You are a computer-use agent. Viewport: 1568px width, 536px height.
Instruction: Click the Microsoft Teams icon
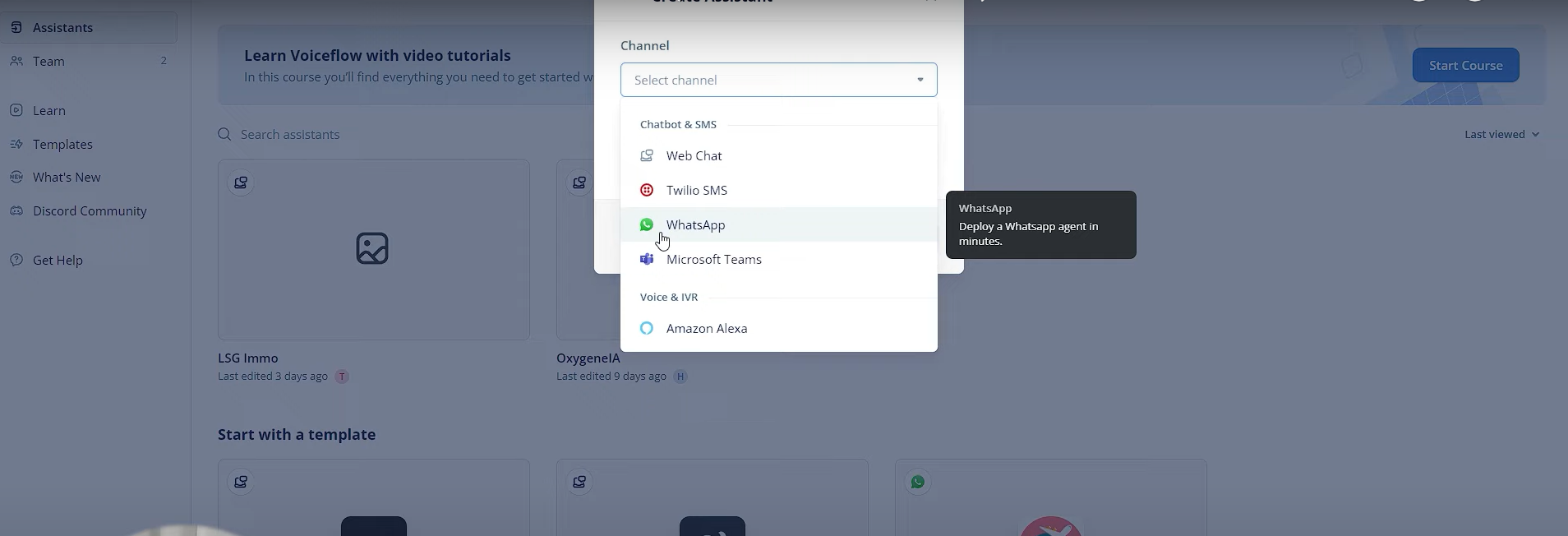point(647,259)
